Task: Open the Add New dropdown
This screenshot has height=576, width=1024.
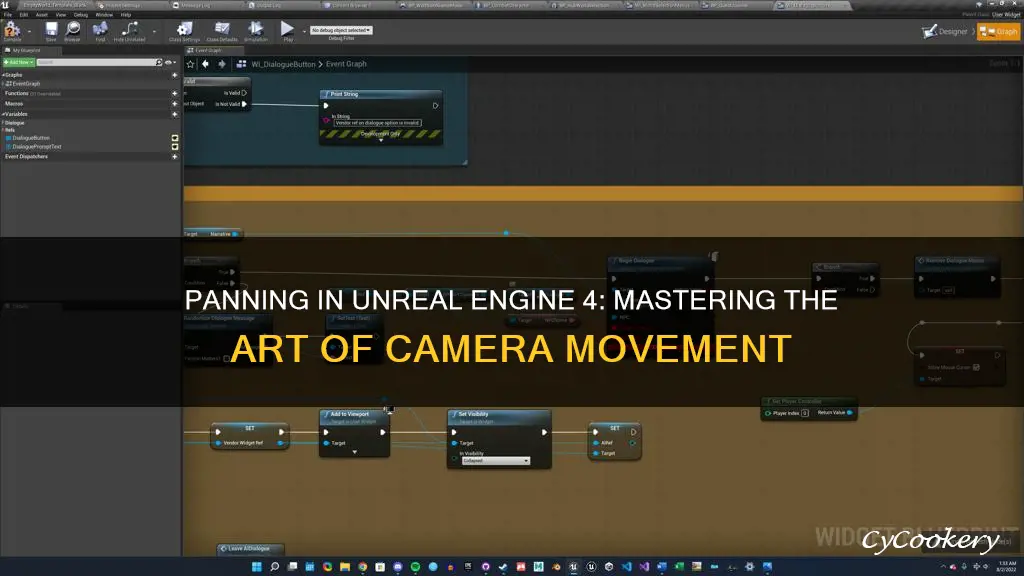Action: (18, 62)
